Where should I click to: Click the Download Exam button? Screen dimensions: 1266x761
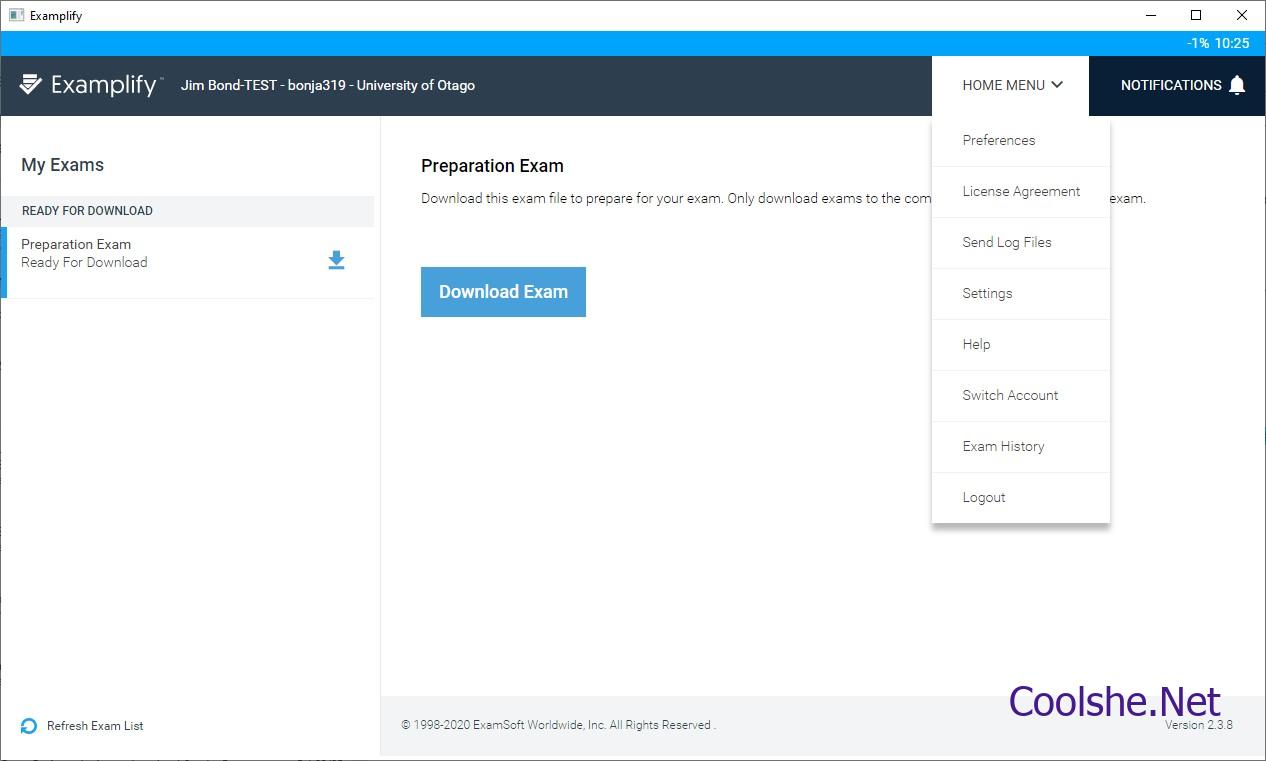(503, 292)
